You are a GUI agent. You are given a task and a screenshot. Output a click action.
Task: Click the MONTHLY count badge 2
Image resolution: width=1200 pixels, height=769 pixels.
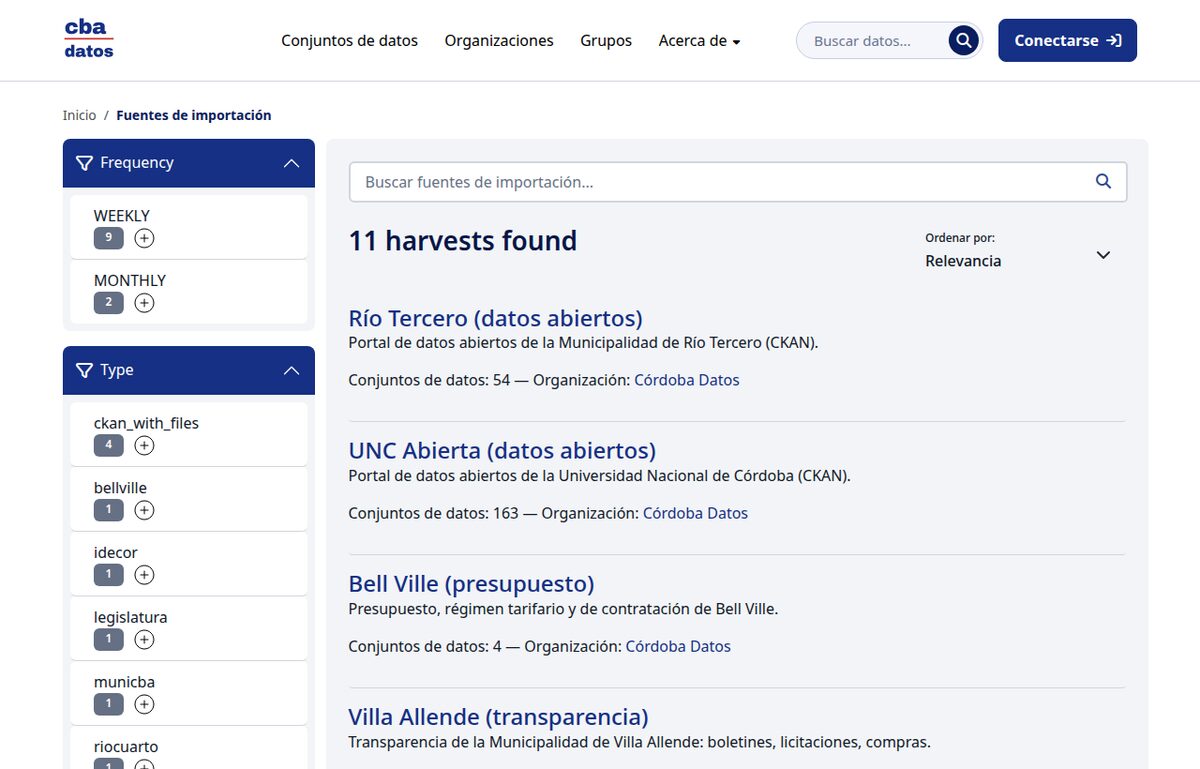(109, 303)
